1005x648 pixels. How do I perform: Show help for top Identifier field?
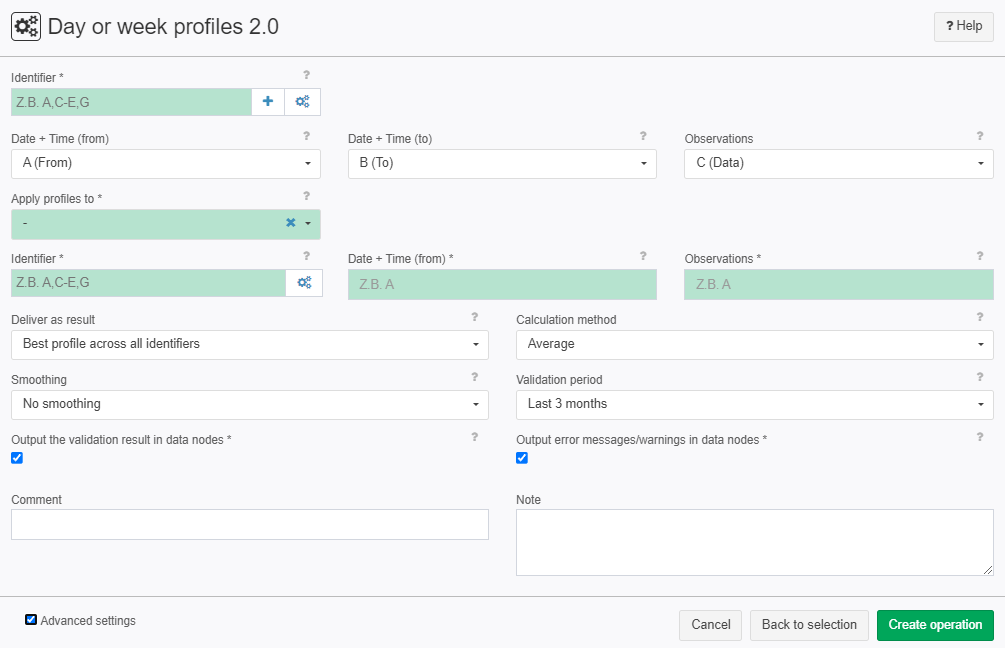[306, 75]
